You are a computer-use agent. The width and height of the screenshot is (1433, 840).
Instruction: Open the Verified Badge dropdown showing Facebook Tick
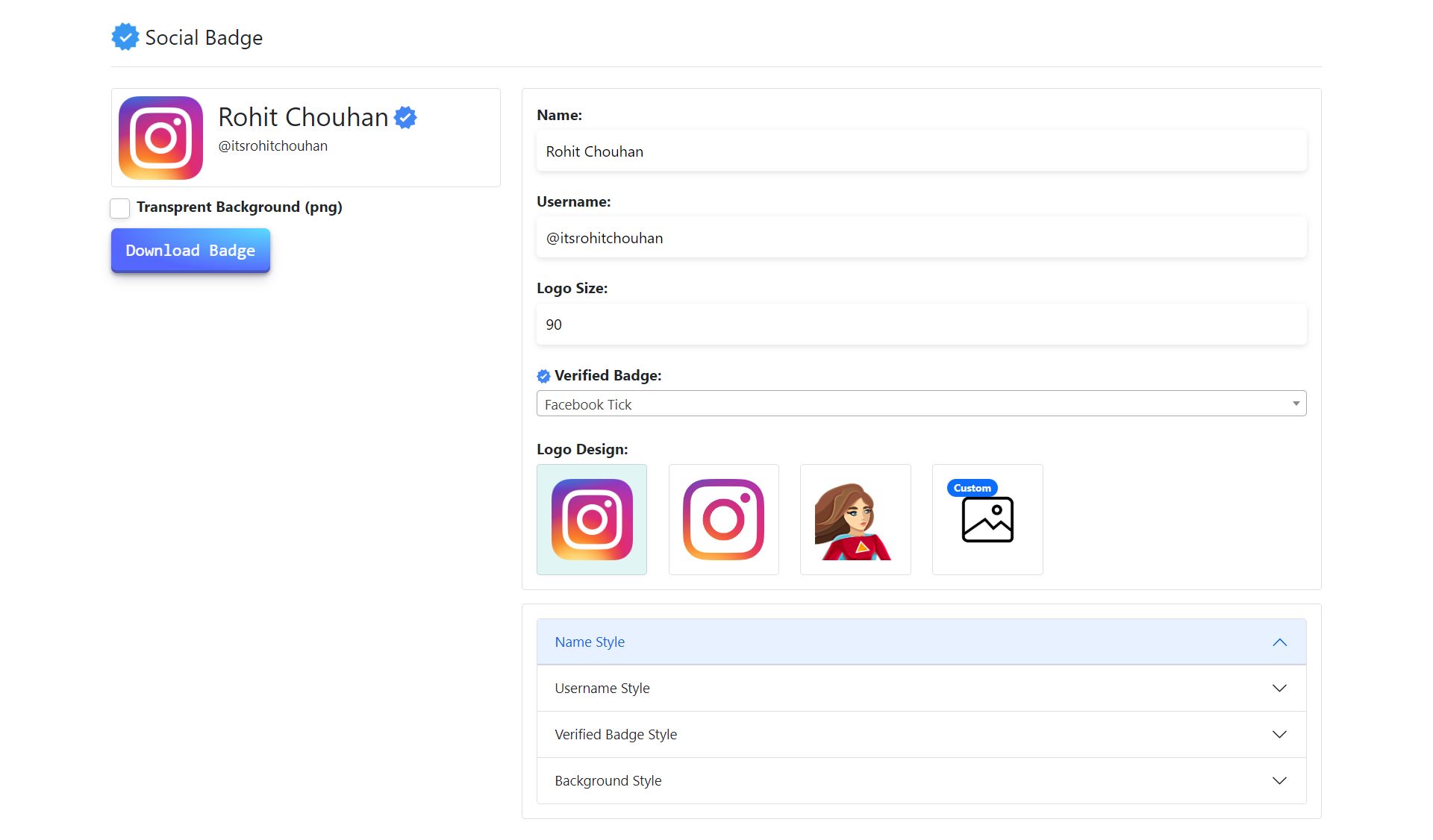921,404
